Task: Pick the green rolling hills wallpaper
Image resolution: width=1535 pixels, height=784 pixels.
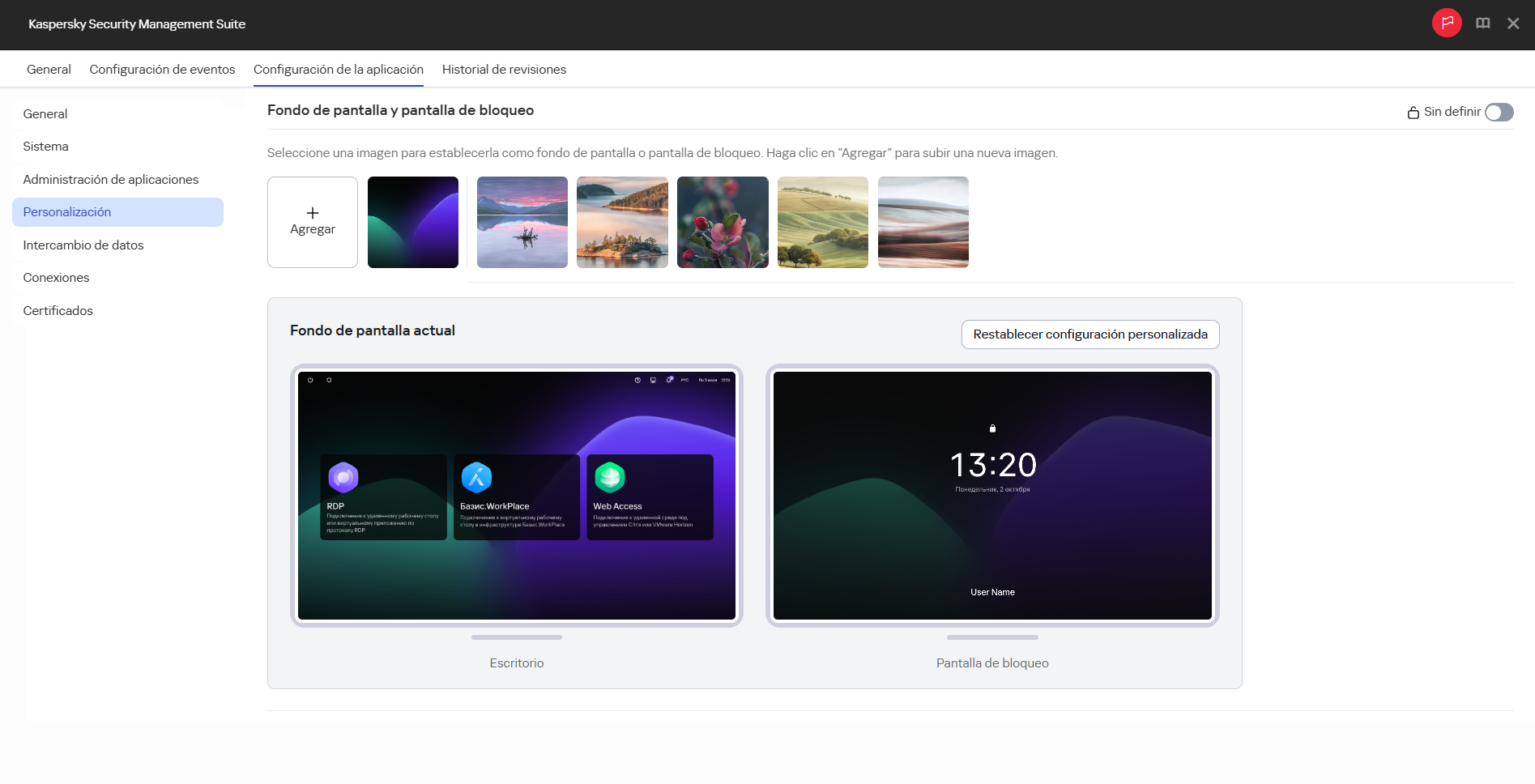Action: (x=822, y=222)
